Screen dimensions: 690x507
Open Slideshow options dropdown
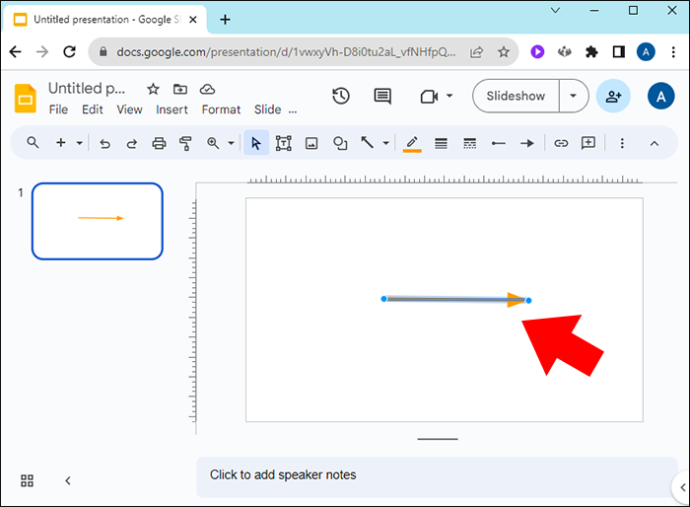573,96
